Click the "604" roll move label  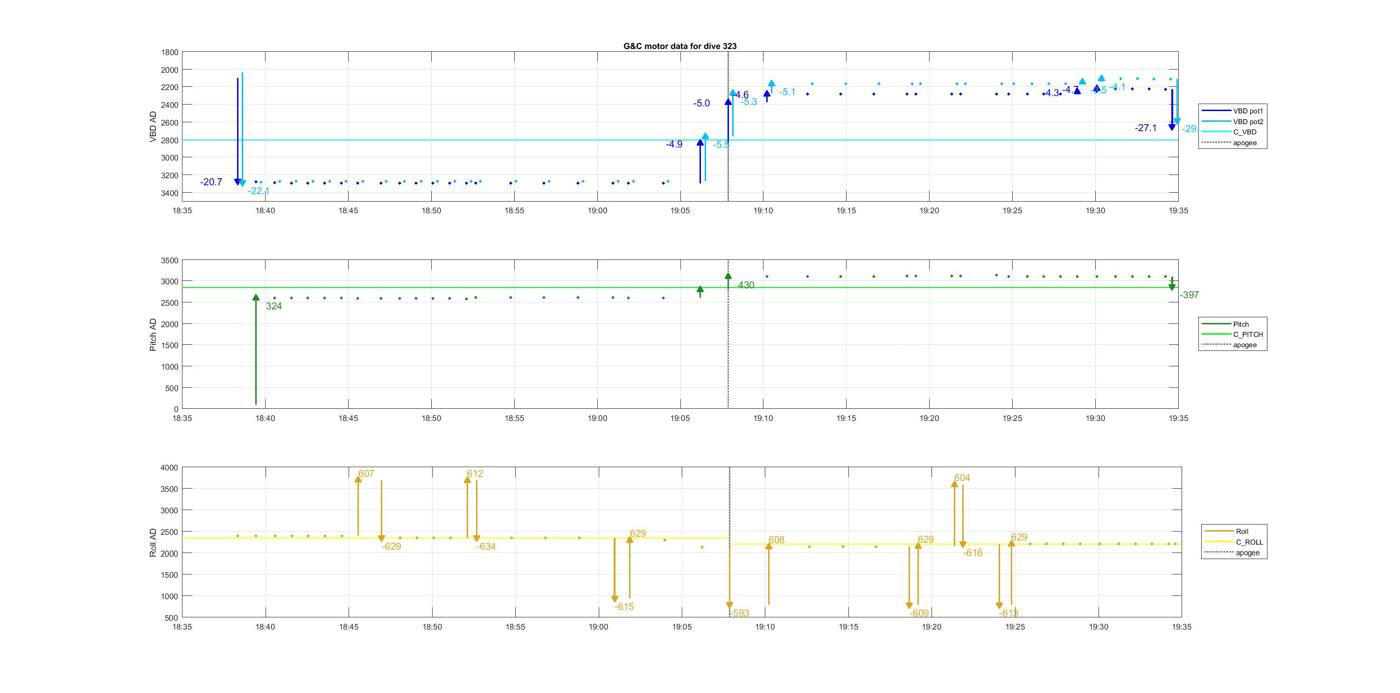point(962,478)
